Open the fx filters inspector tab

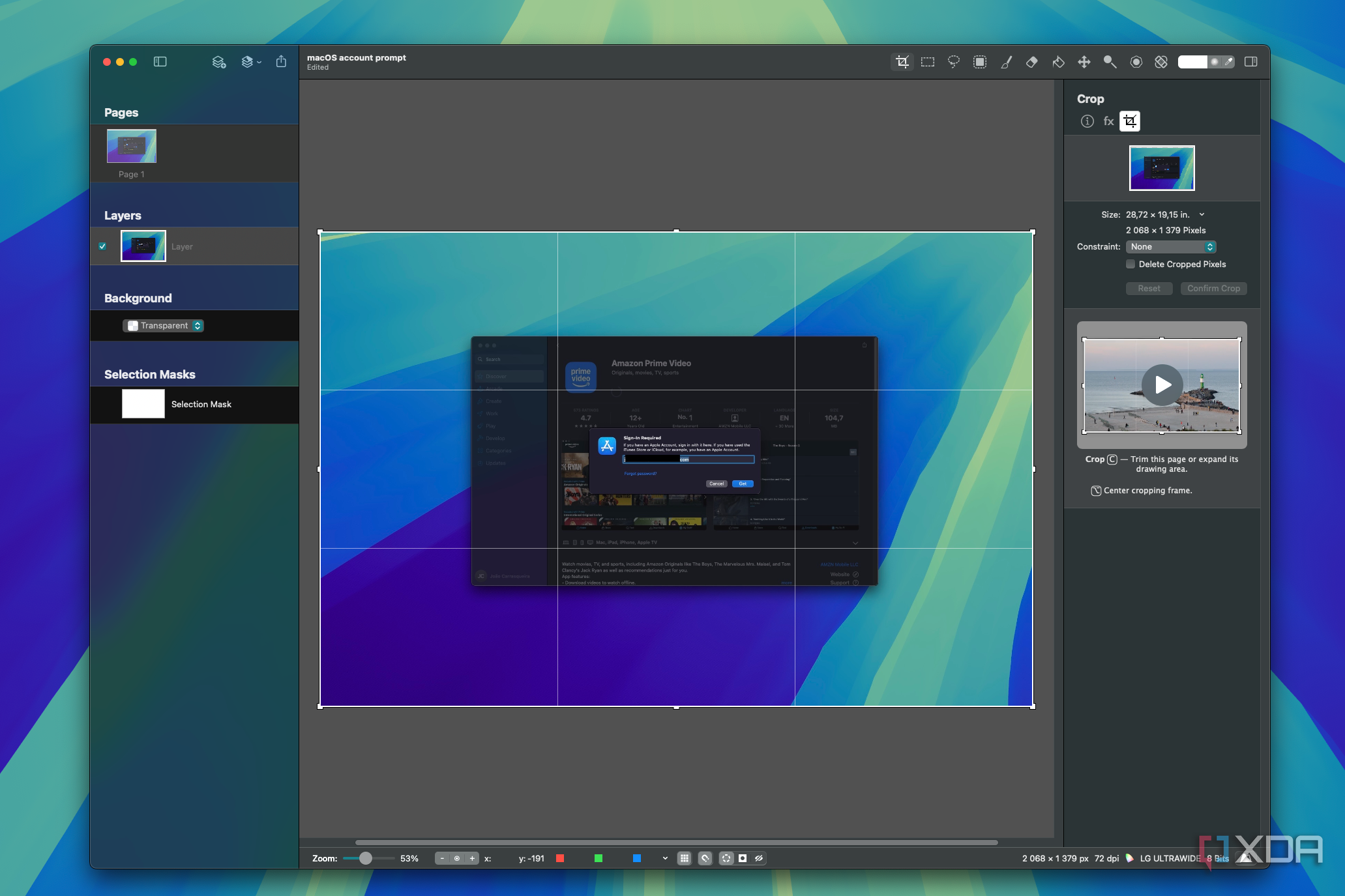point(1108,121)
